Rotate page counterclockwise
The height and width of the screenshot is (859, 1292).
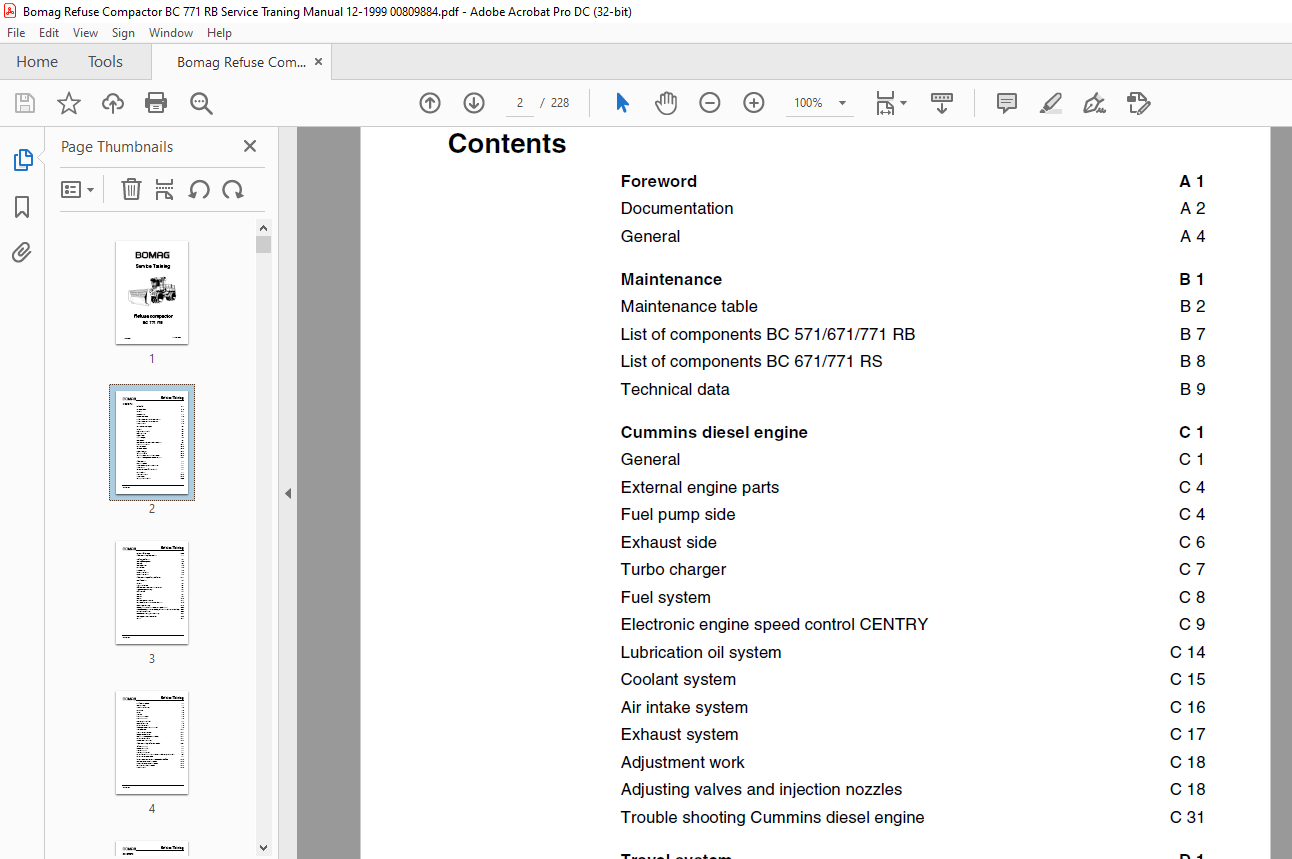coord(199,189)
